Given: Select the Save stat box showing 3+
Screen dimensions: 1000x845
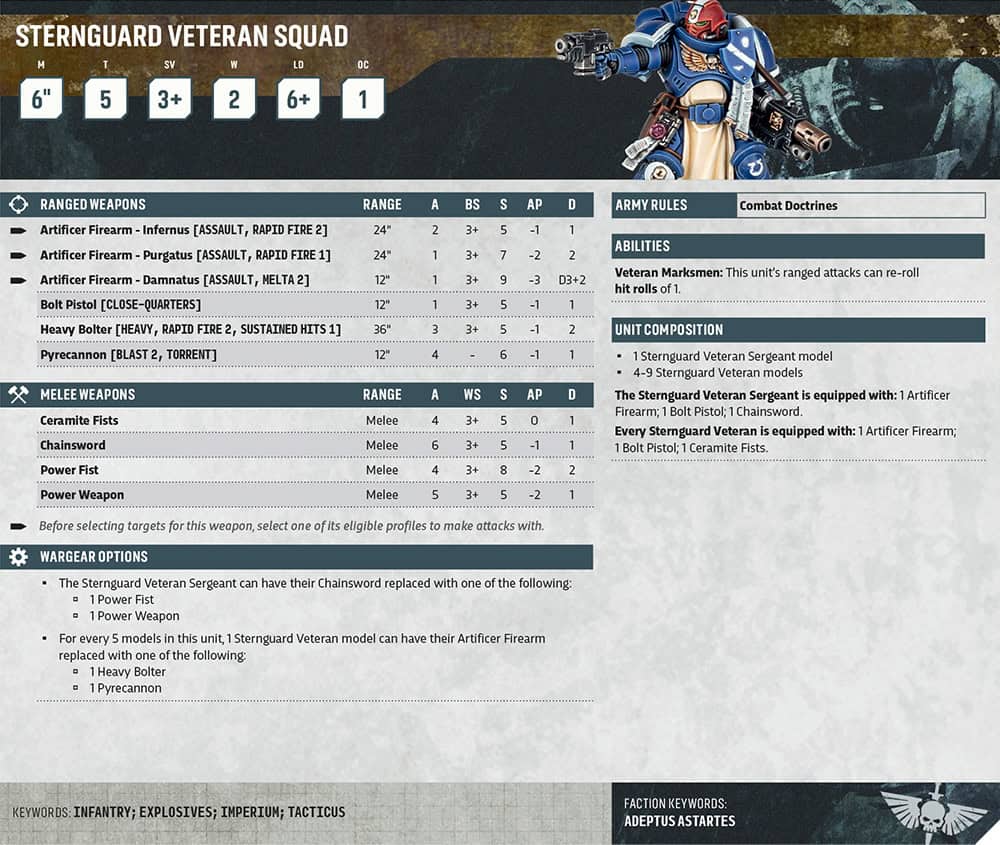Looking at the screenshot, I should coord(170,99).
